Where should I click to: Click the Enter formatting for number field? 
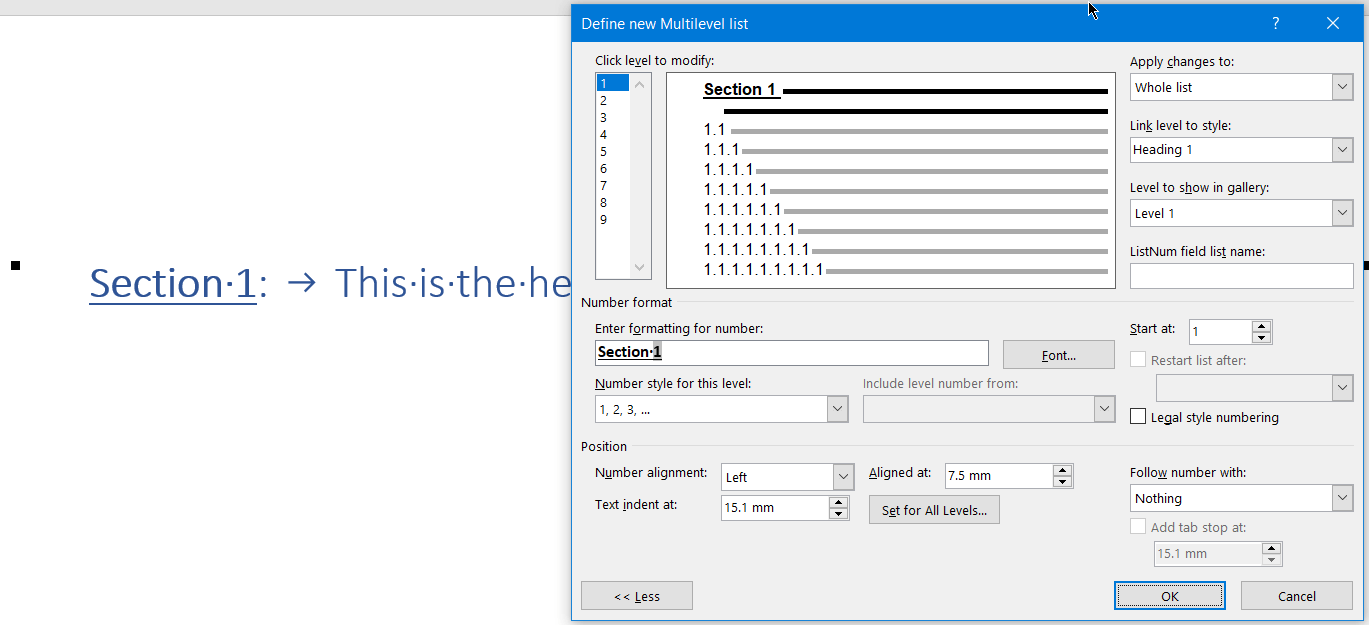792,353
